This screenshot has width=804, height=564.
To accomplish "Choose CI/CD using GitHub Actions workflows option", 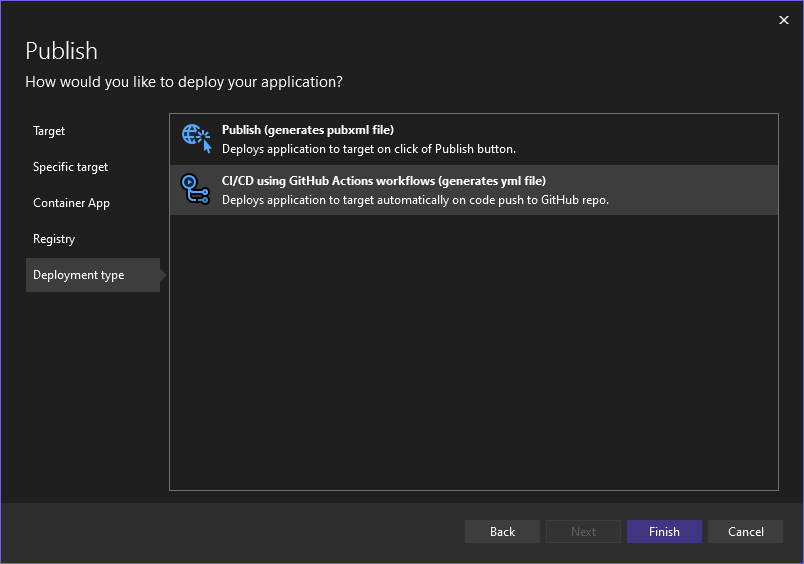I will point(384,181).
